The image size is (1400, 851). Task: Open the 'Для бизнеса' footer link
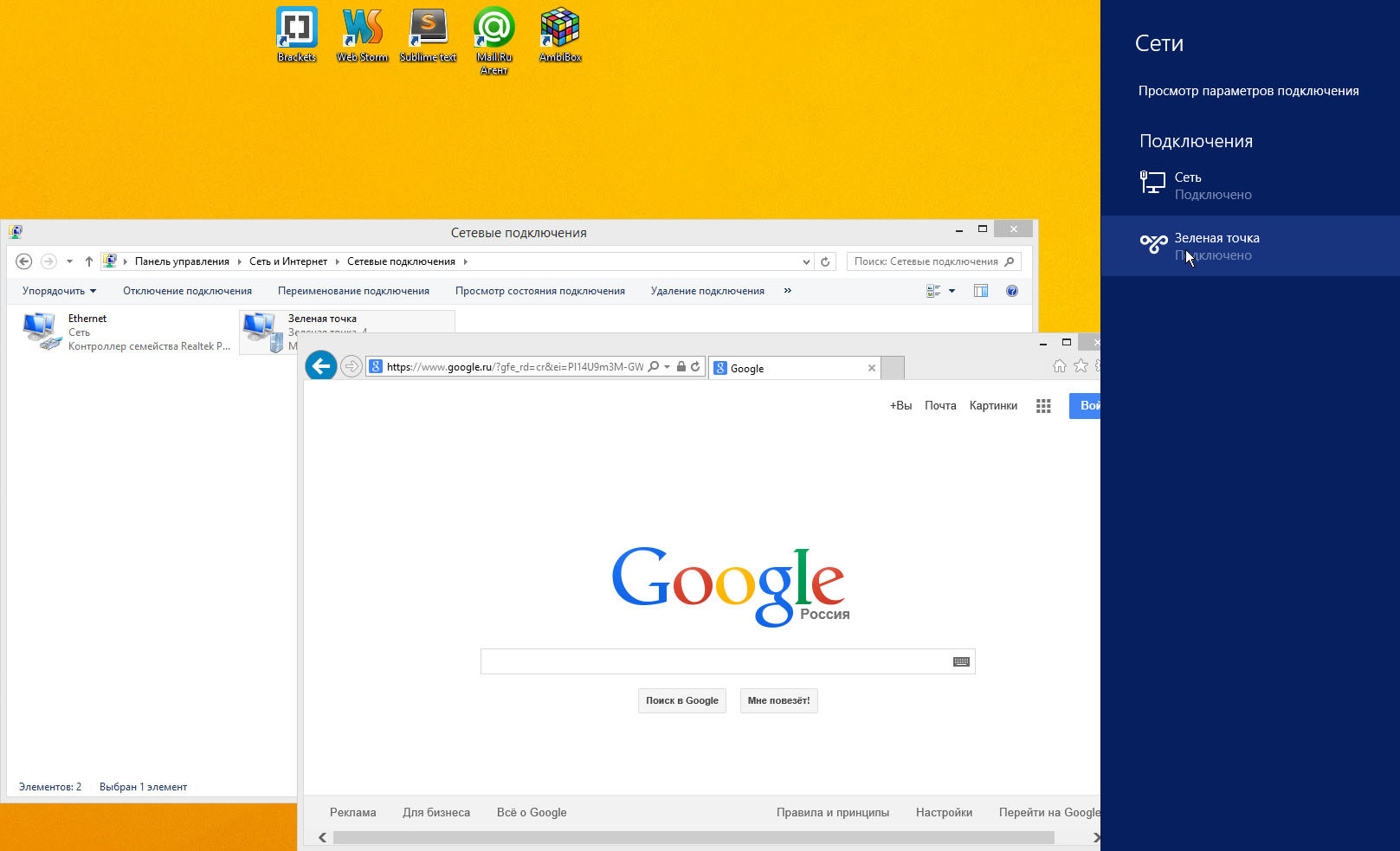coord(436,812)
